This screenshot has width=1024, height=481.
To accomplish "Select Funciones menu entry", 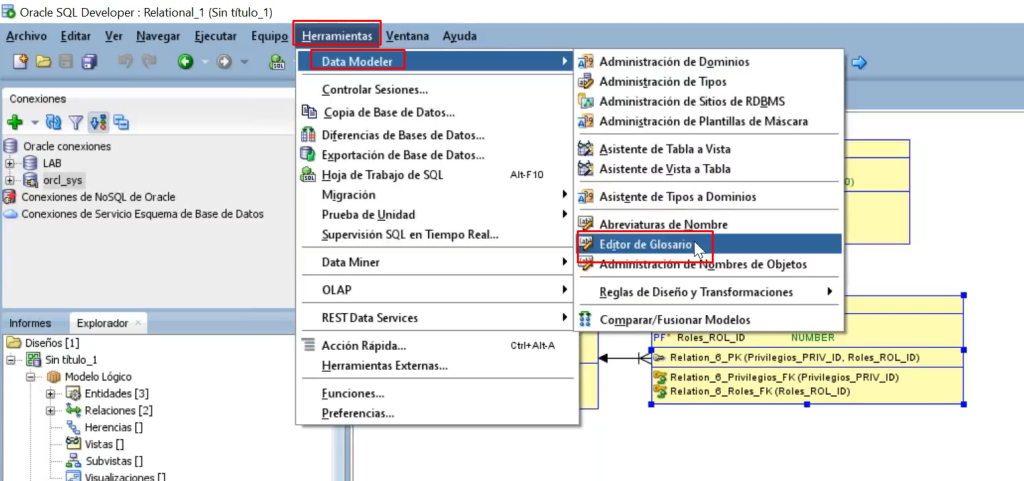I will (x=436, y=394).
